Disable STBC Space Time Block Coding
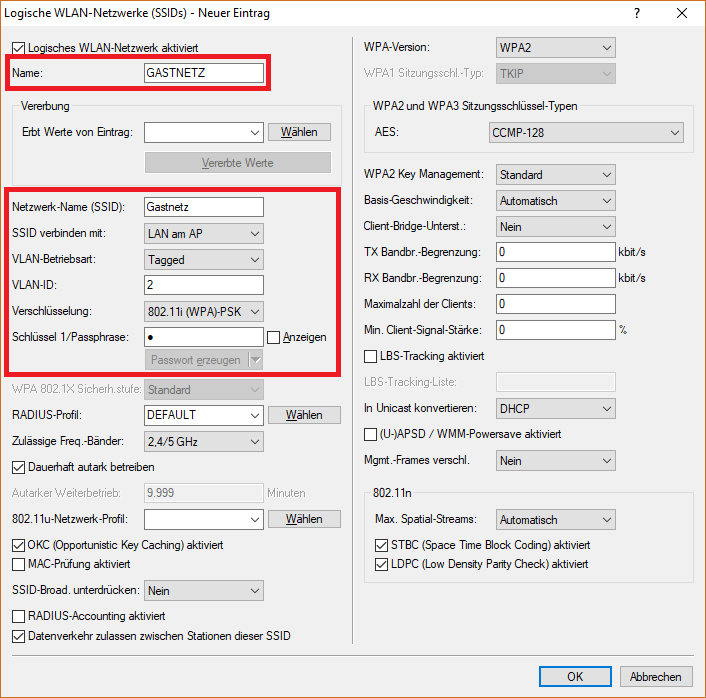The width and height of the screenshot is (706, 698). [381, 545]
